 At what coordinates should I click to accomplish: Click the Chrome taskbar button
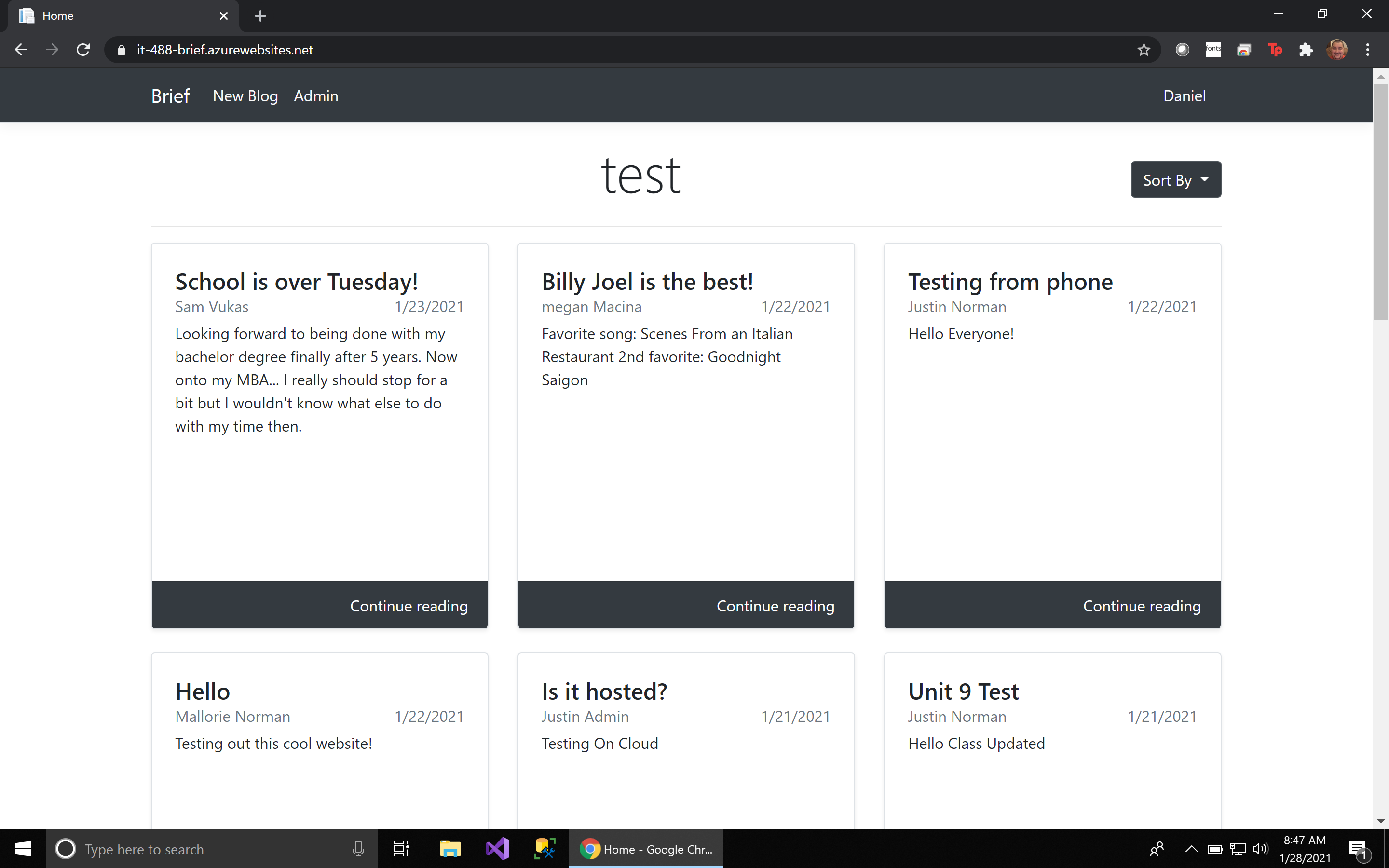click(x=646, y=849)
